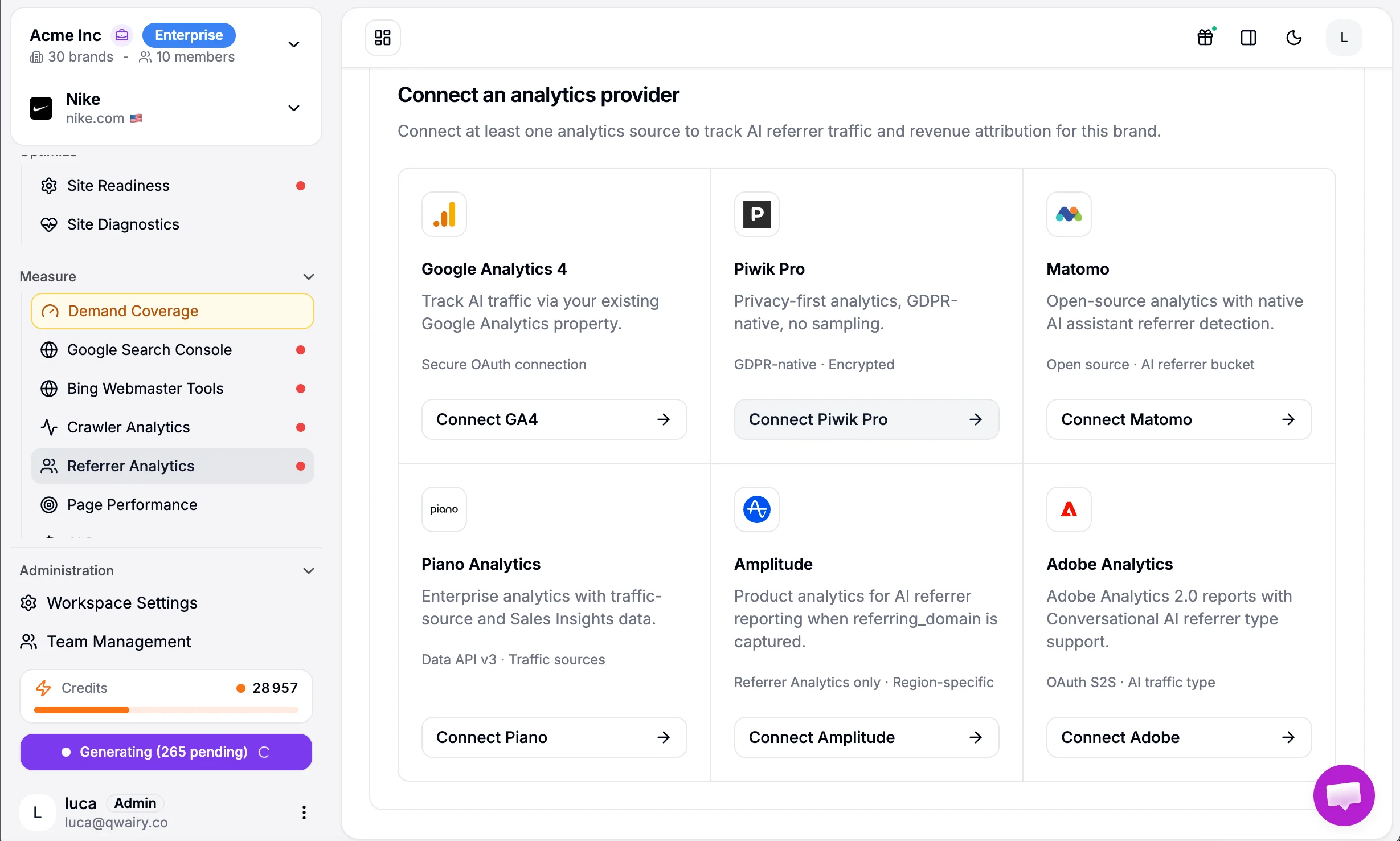Screen dimensions: 1400x841
Task: Click the Piwik Pro logo
Action: 757,214
